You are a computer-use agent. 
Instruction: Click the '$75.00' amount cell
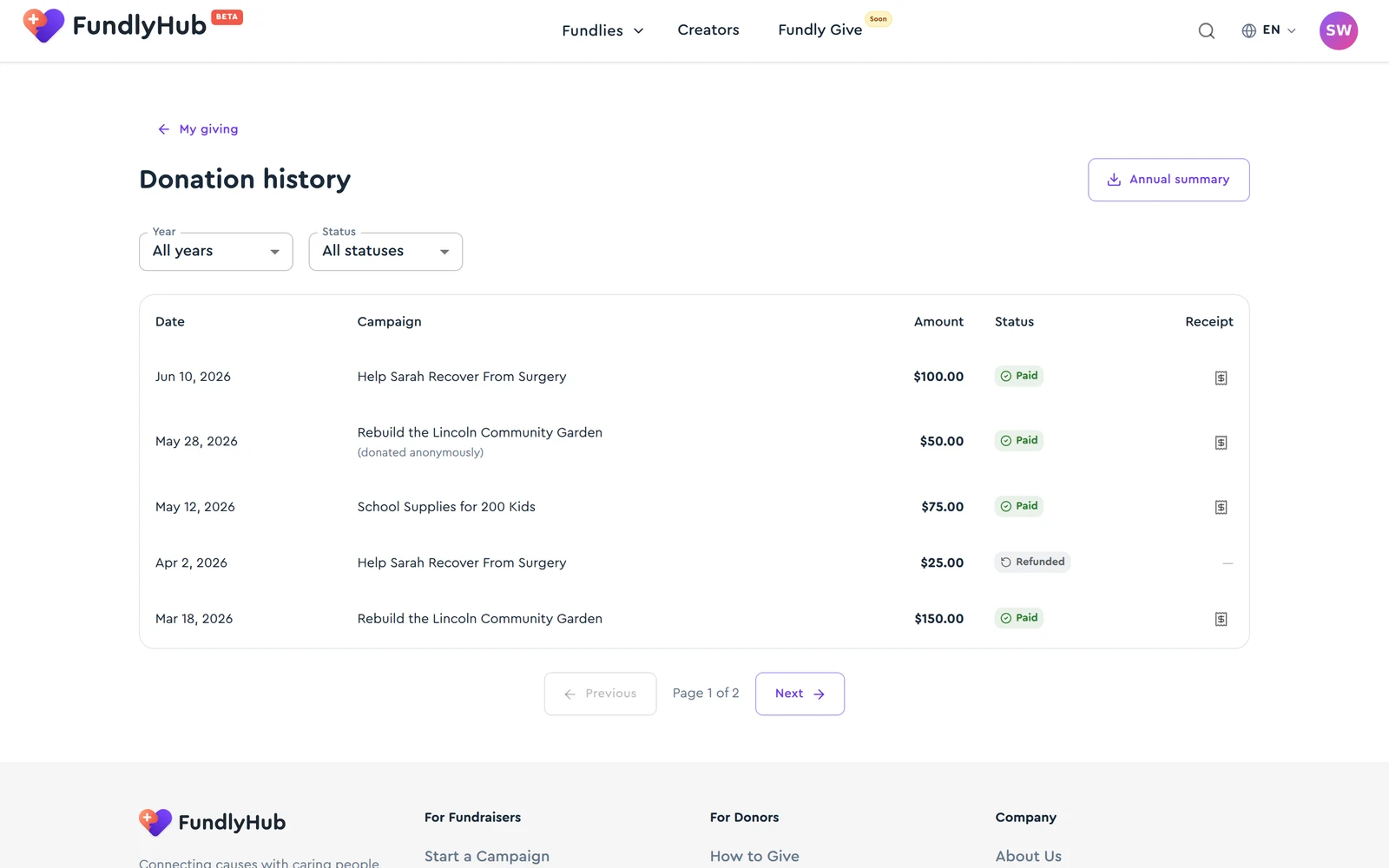pos(942,507)
